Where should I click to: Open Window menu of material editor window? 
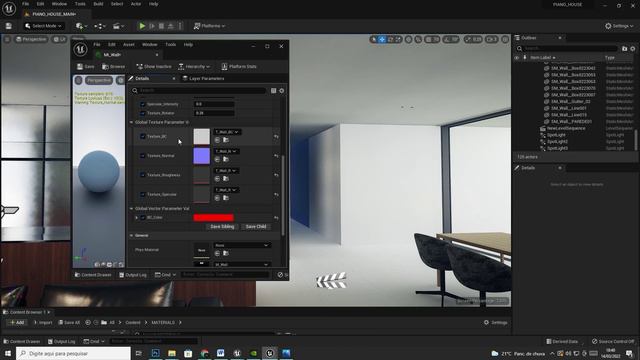149,44
